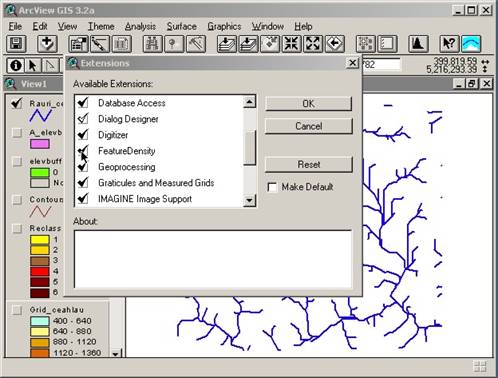498x378 pixels.
Task: Click the Reset button
Action: [308, 165]
